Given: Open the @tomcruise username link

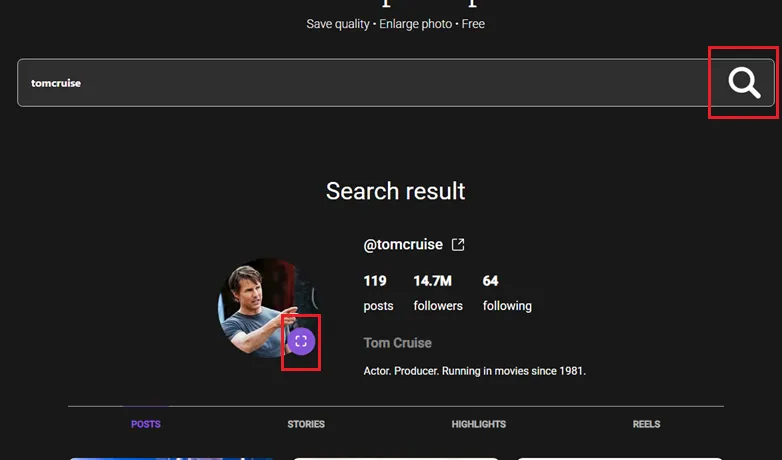Looking at the screenshot, I should coord(403,245).
